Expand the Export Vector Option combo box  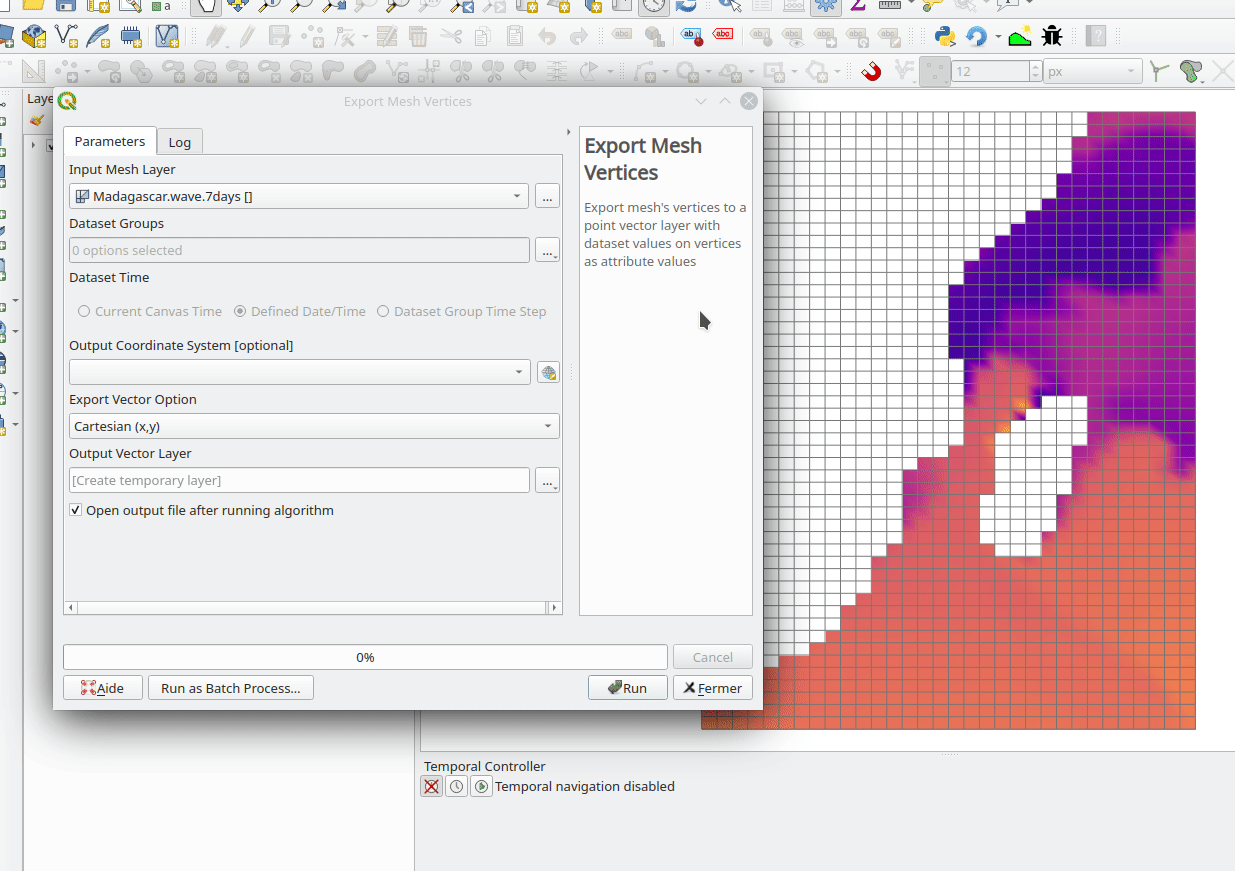click(314, 427)
